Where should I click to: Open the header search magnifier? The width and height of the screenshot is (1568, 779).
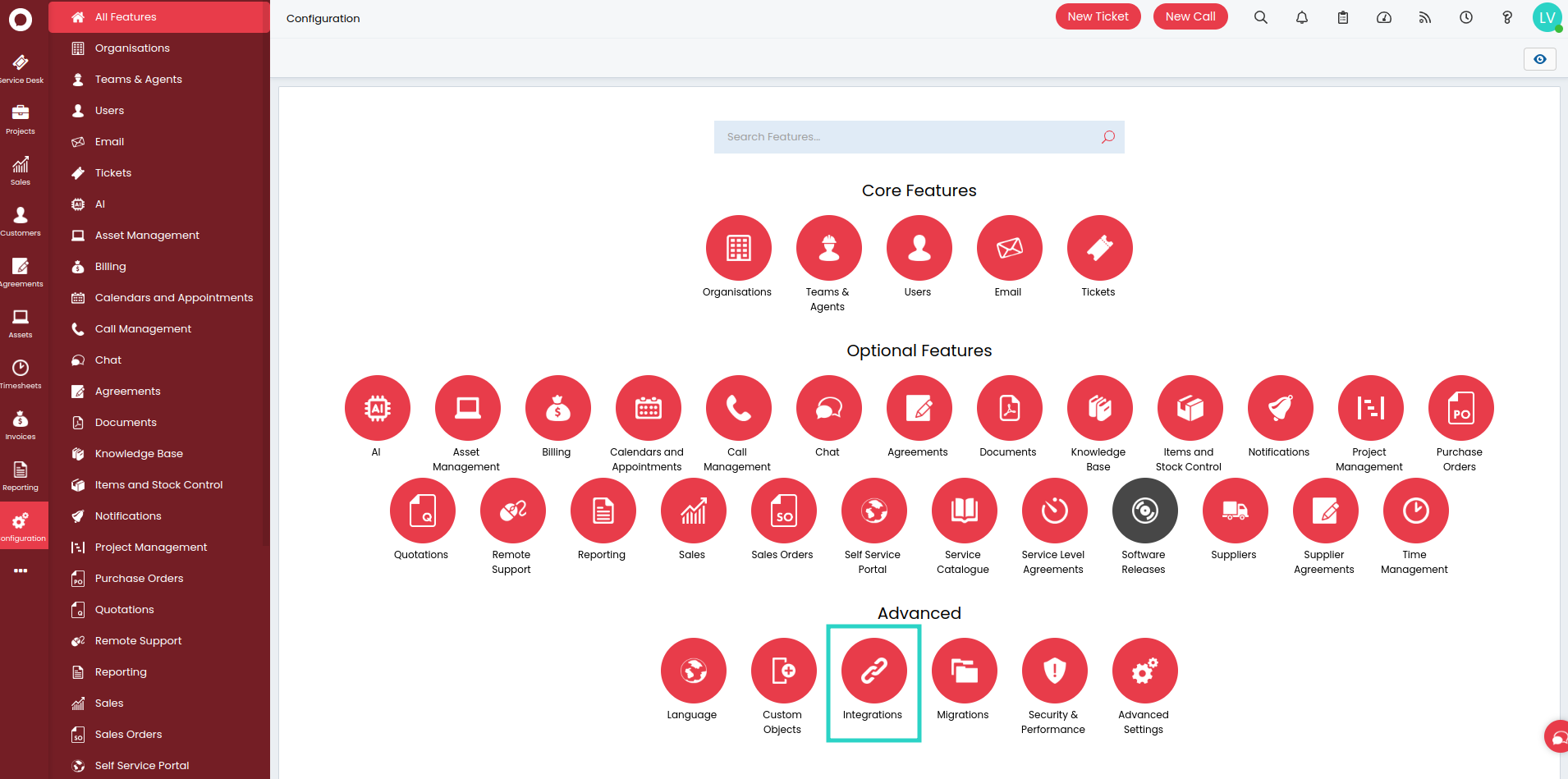(1261, 17)
